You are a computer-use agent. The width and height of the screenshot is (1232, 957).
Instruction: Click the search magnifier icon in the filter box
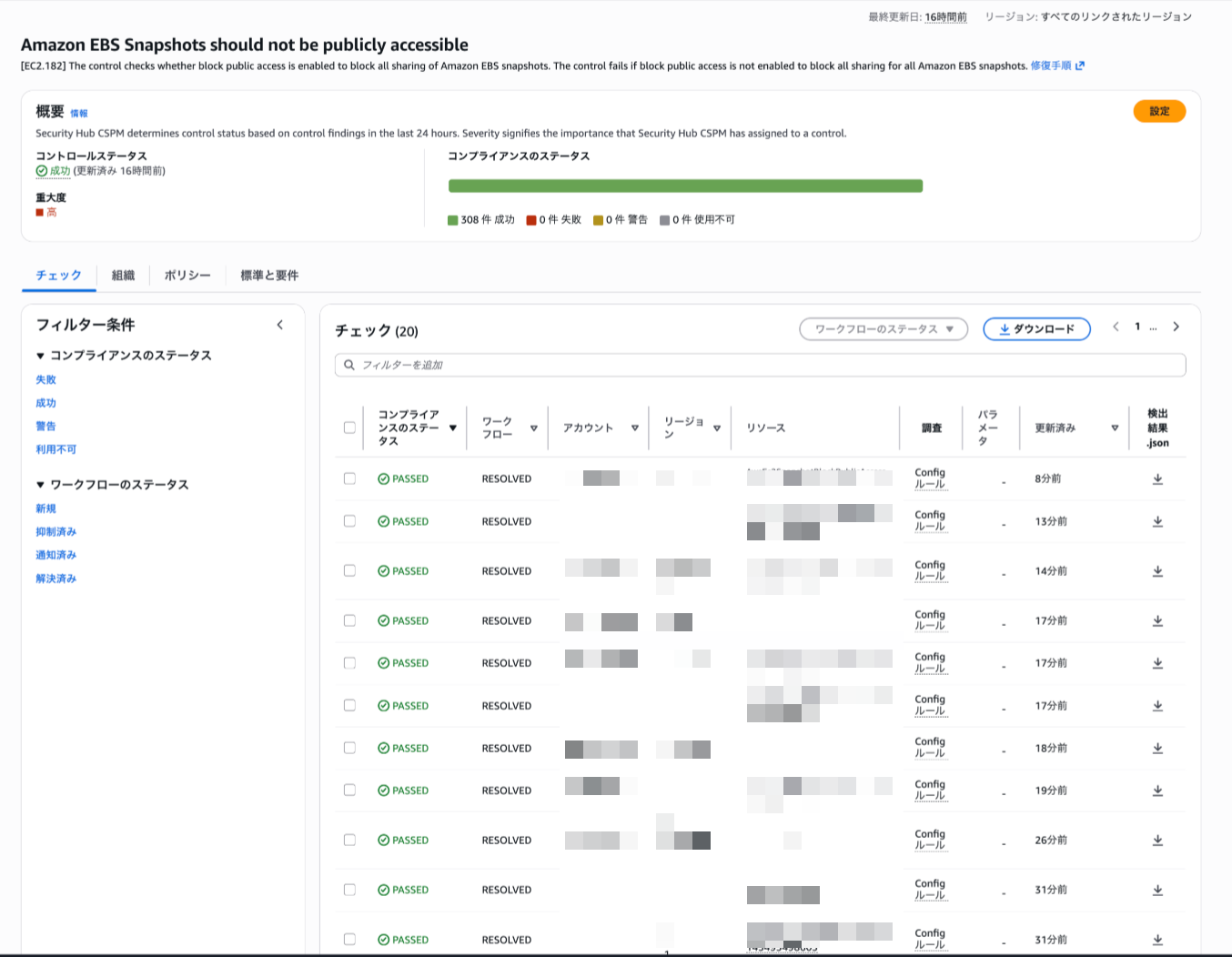point(349,365)
